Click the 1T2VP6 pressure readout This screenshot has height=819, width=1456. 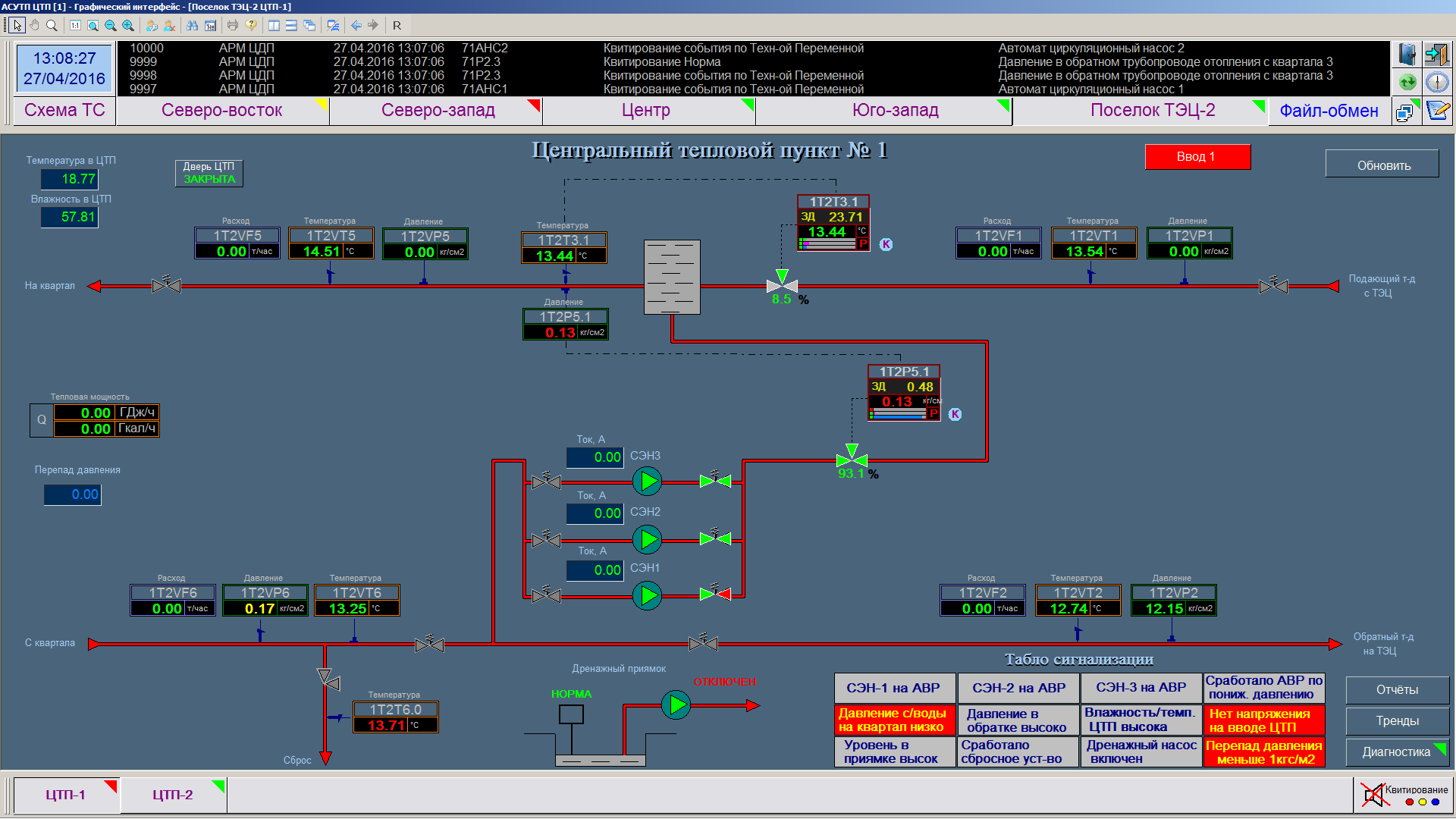coord(265,601)
